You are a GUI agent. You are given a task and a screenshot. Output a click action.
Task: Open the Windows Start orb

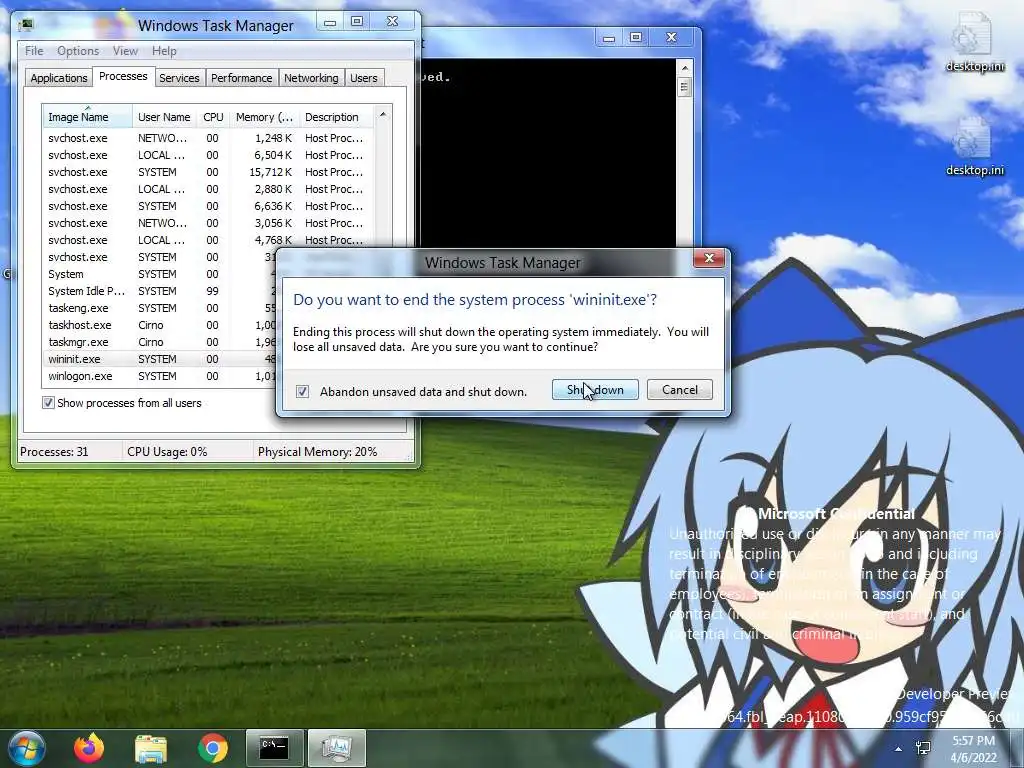point(27,748)
